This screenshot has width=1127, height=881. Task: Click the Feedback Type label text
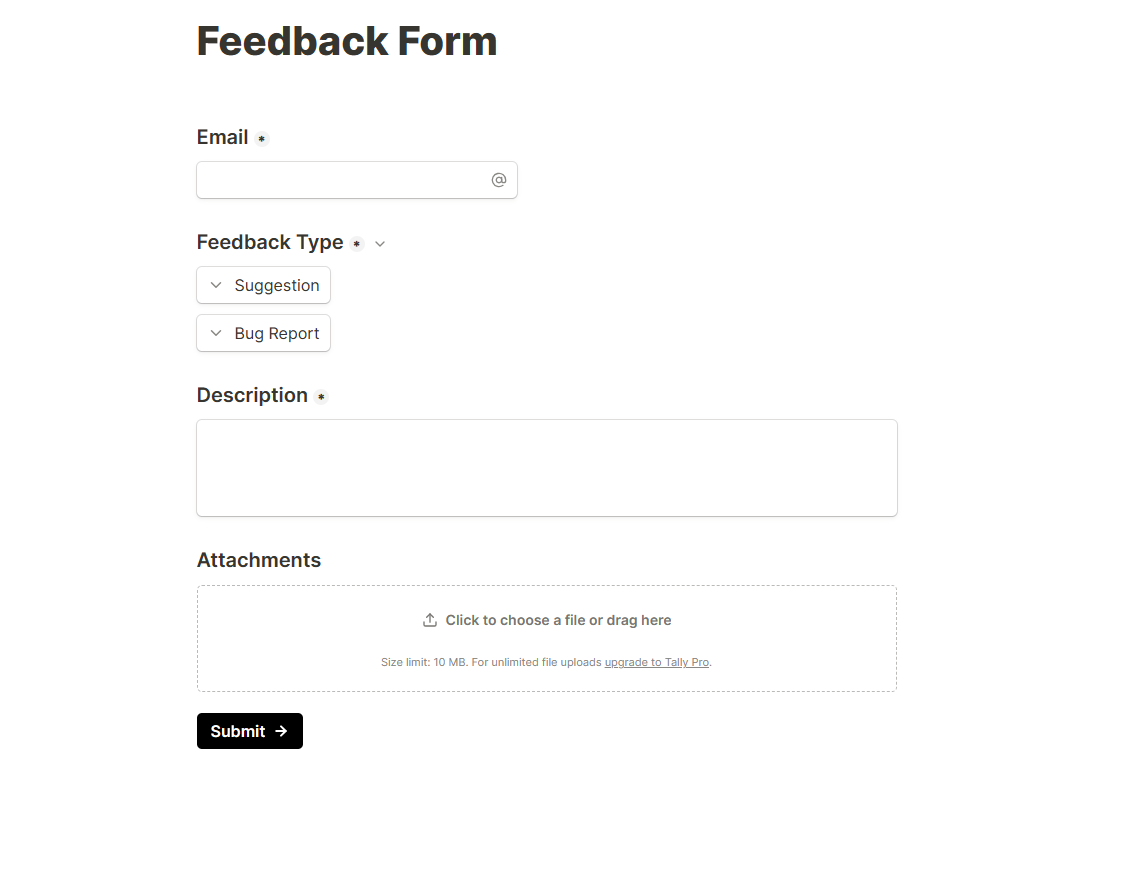pos(270,242)
